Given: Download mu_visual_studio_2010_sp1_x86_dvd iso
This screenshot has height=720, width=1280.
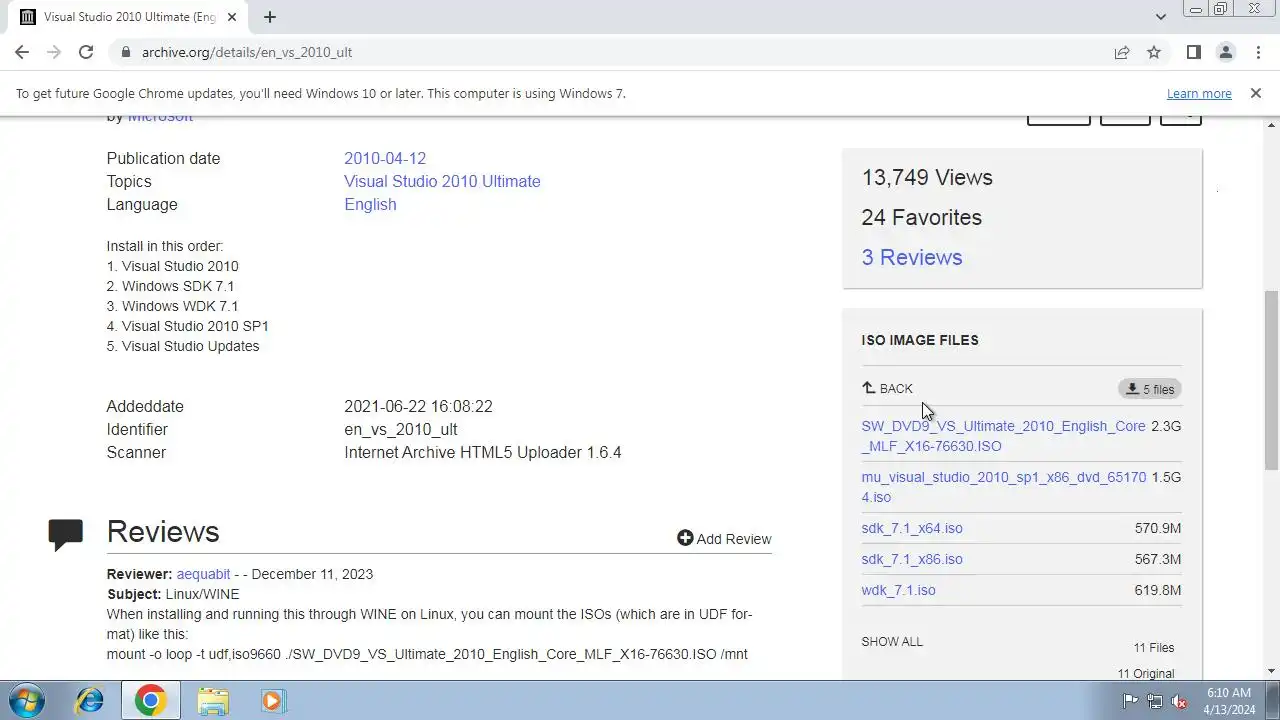Looking at the screenshot, I should point(1004,487).
